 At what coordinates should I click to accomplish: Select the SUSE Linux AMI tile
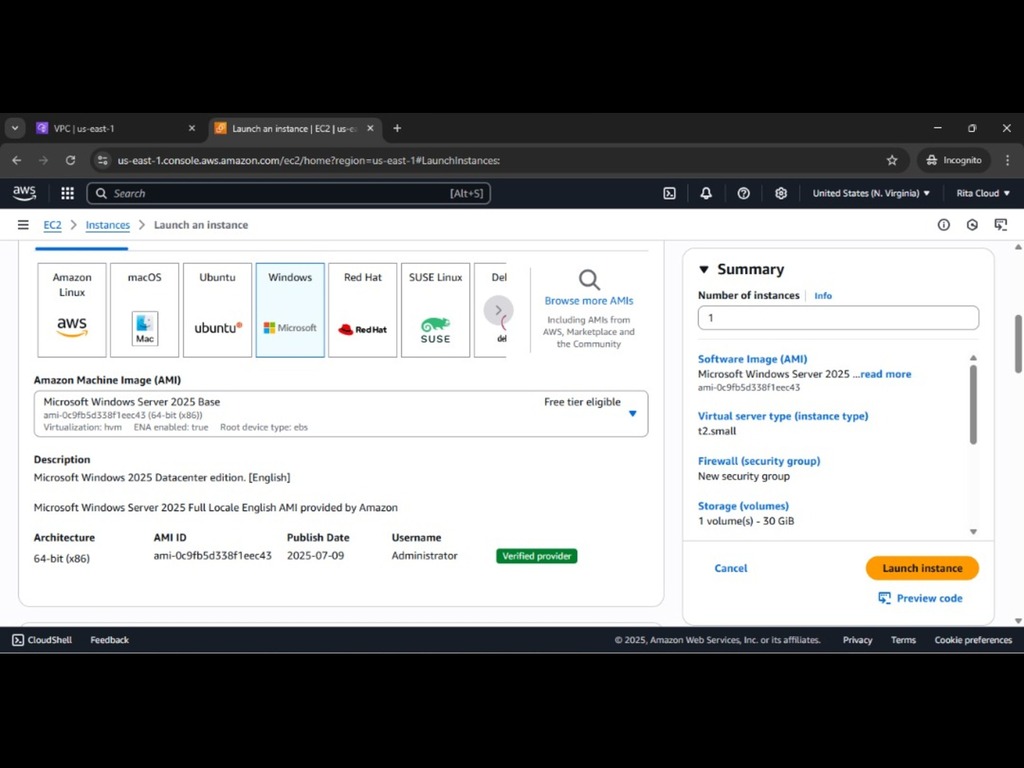click(436, 310)
